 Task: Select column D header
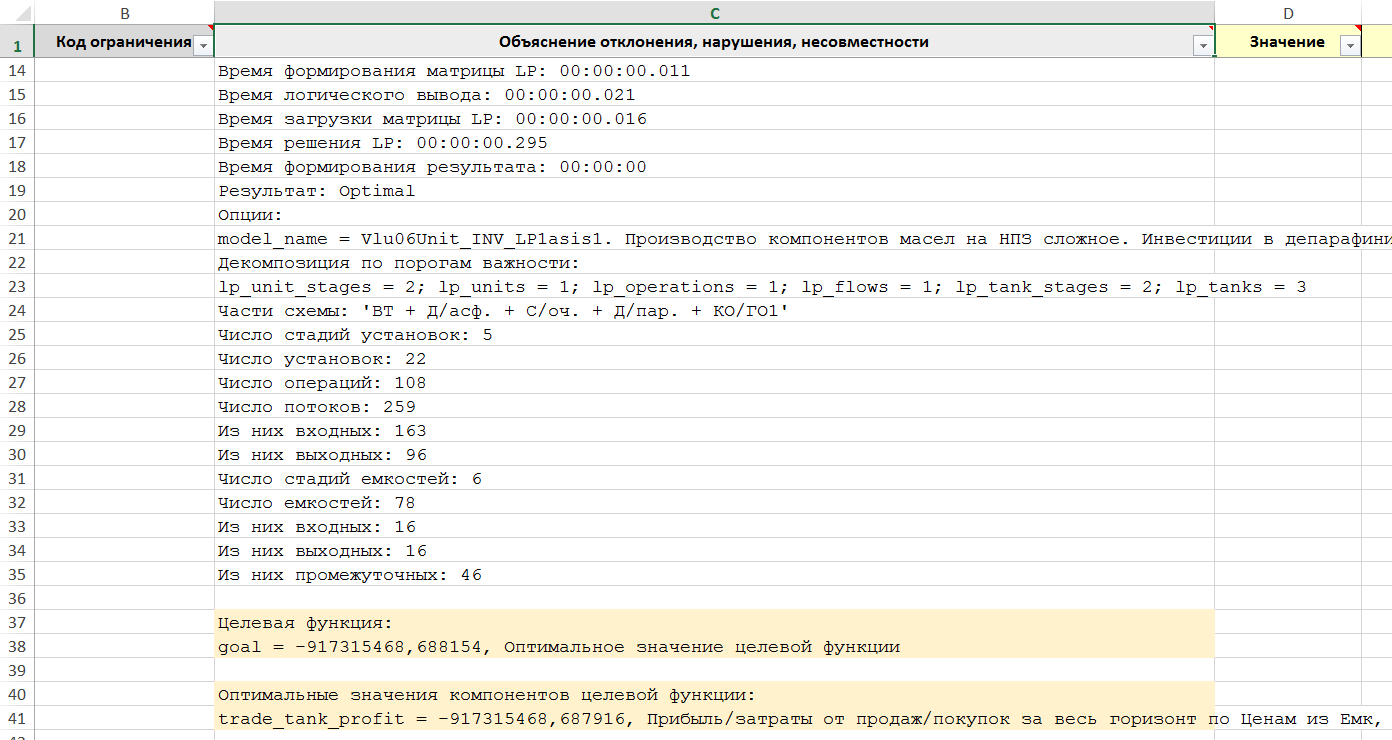(1288, 13)
